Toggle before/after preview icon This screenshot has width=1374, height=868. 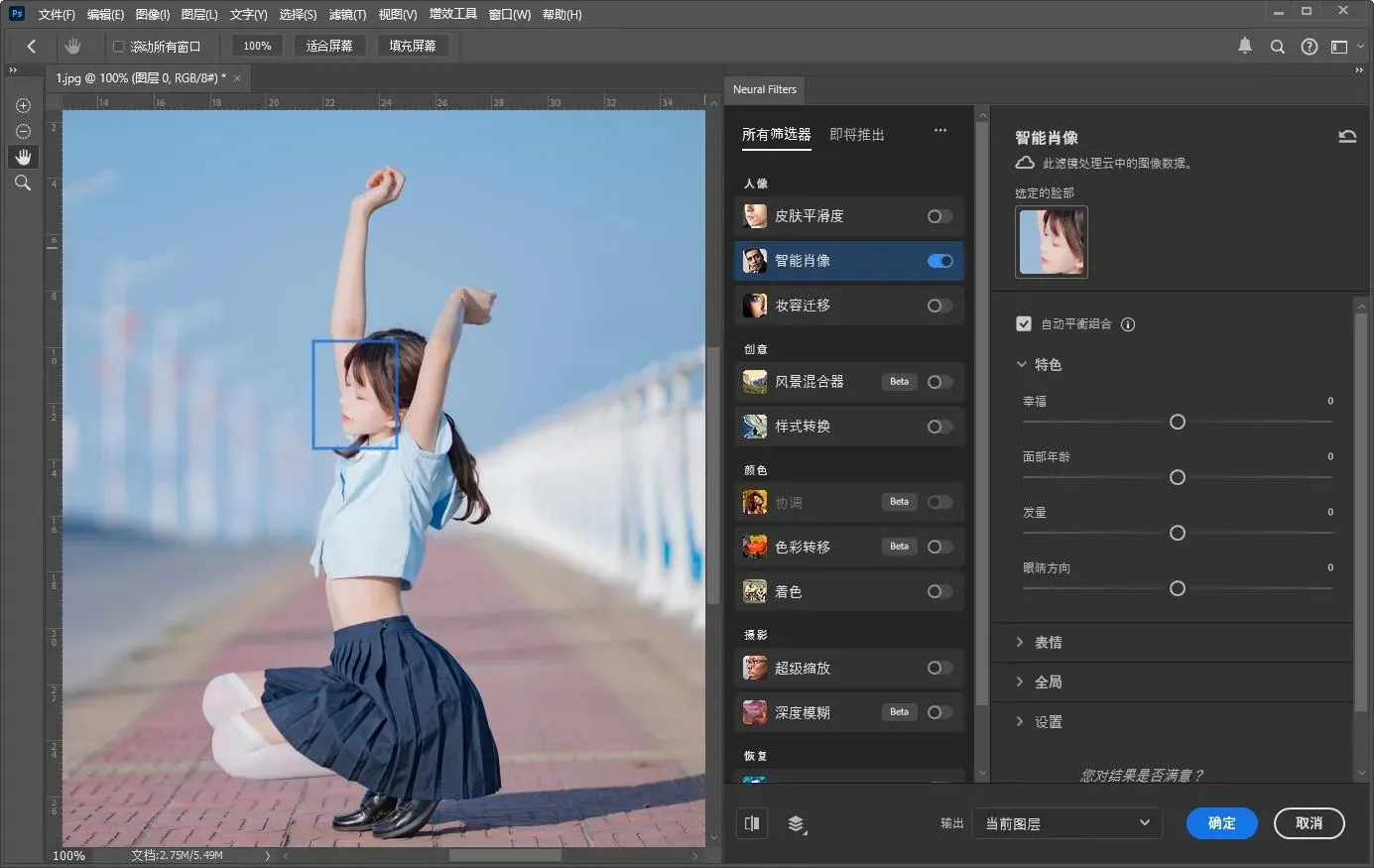[x=752, y=823]
